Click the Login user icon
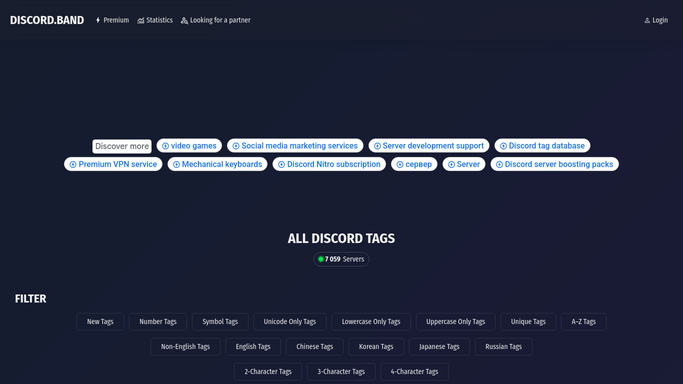 click(647, 20)
